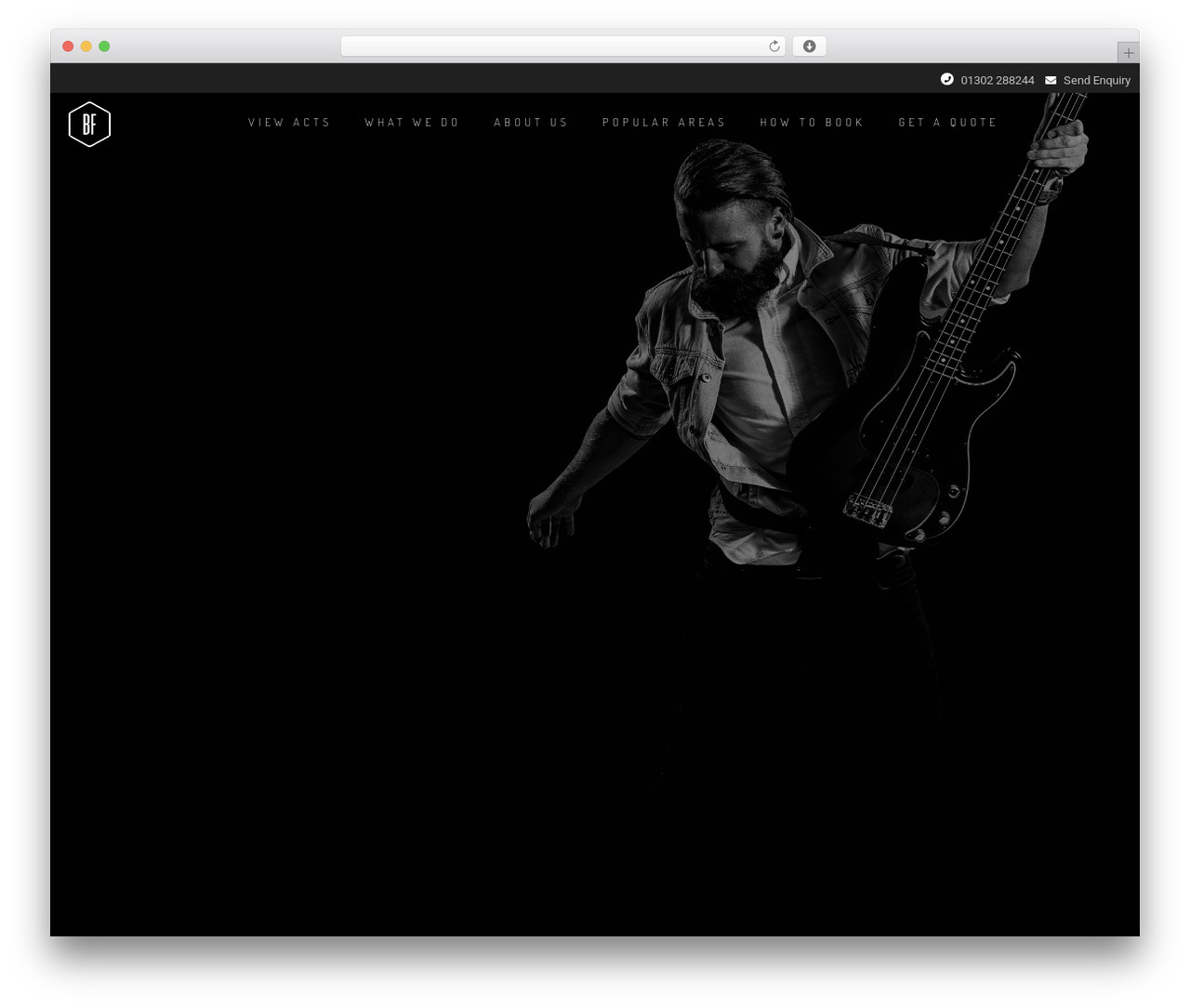Close the browser window with red button

pos(68,46)
